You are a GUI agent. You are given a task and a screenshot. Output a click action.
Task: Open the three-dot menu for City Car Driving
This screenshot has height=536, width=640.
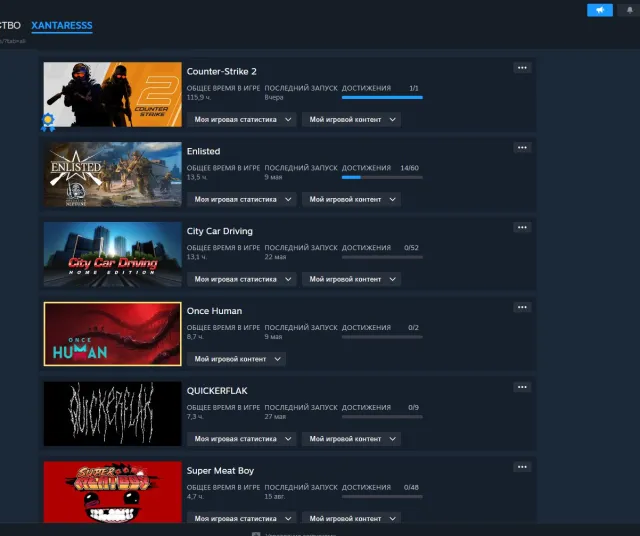point(522,227)
